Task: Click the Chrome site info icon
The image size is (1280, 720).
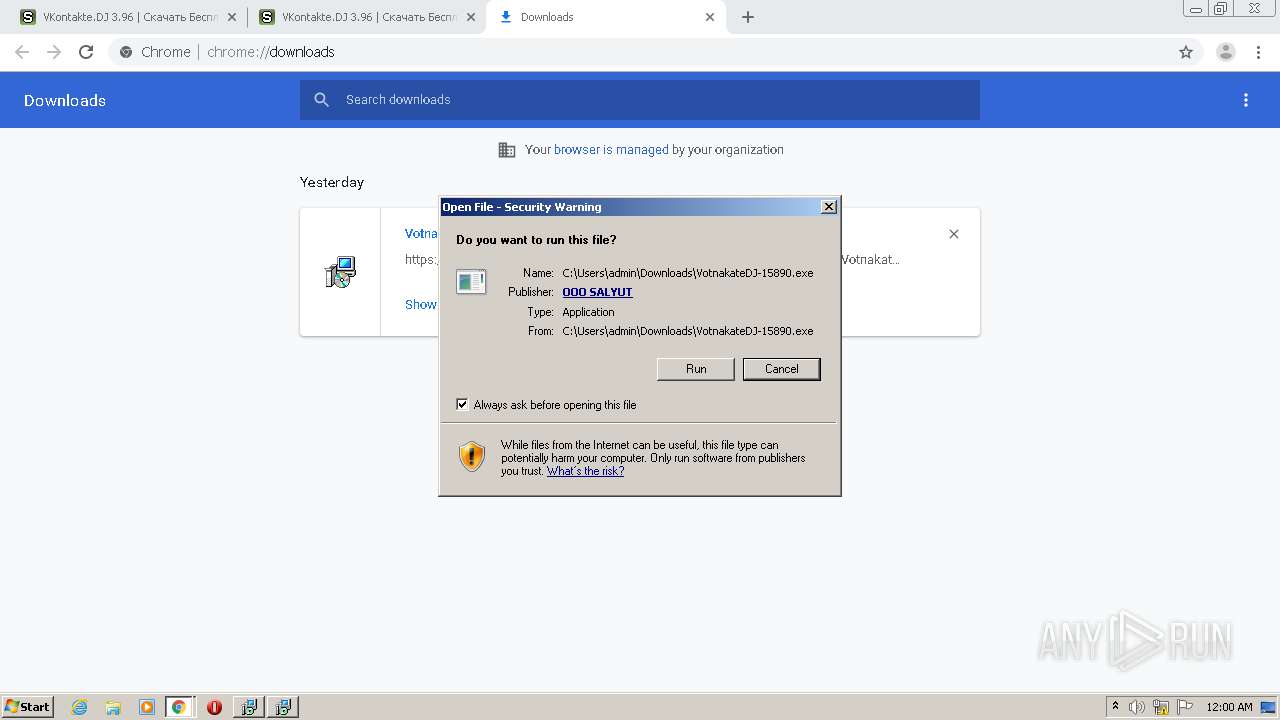Action: pyautogui.click(x=126, y=52)
